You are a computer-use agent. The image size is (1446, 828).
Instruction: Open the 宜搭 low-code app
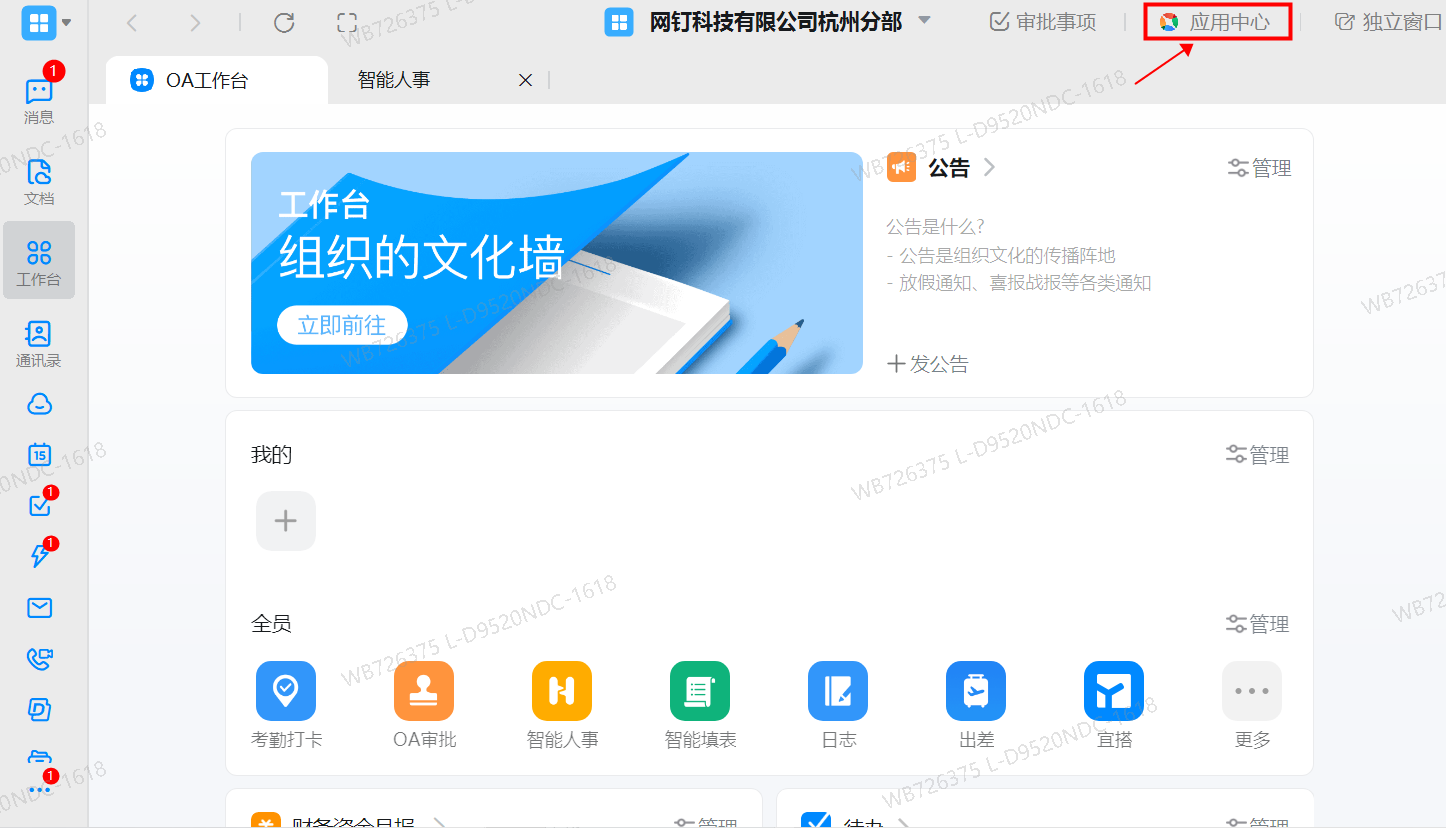coord(1113,700)
